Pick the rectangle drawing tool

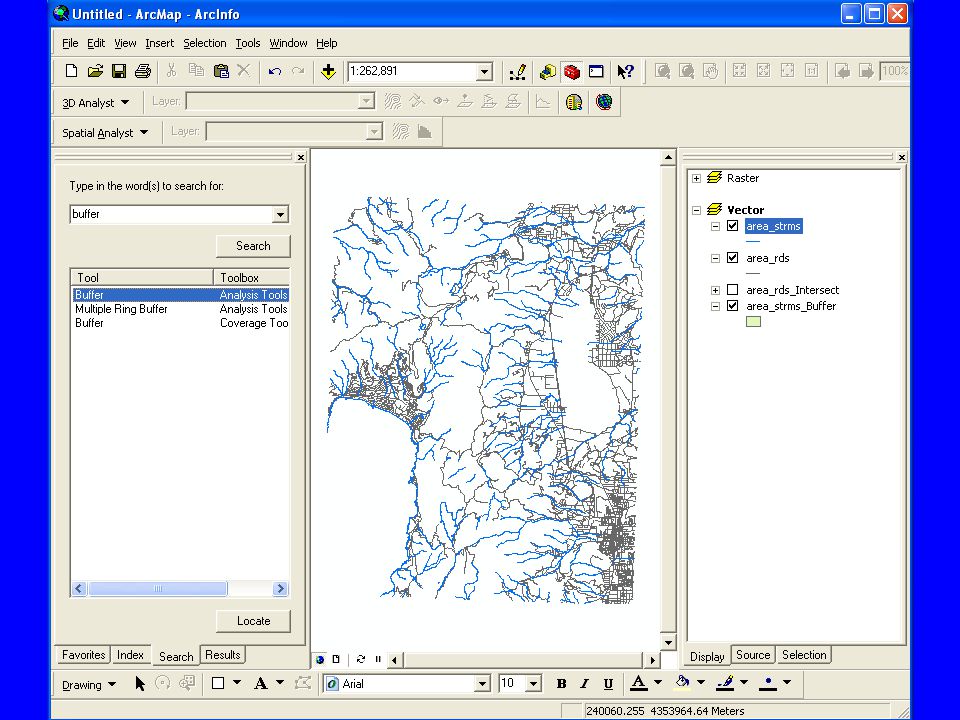click(x=218, y=683)
